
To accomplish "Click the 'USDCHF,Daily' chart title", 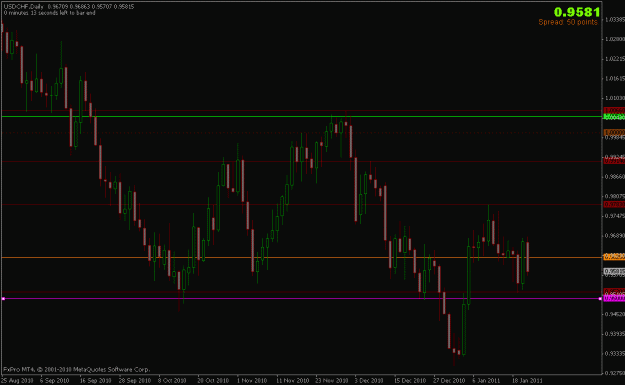I will 24,7.
